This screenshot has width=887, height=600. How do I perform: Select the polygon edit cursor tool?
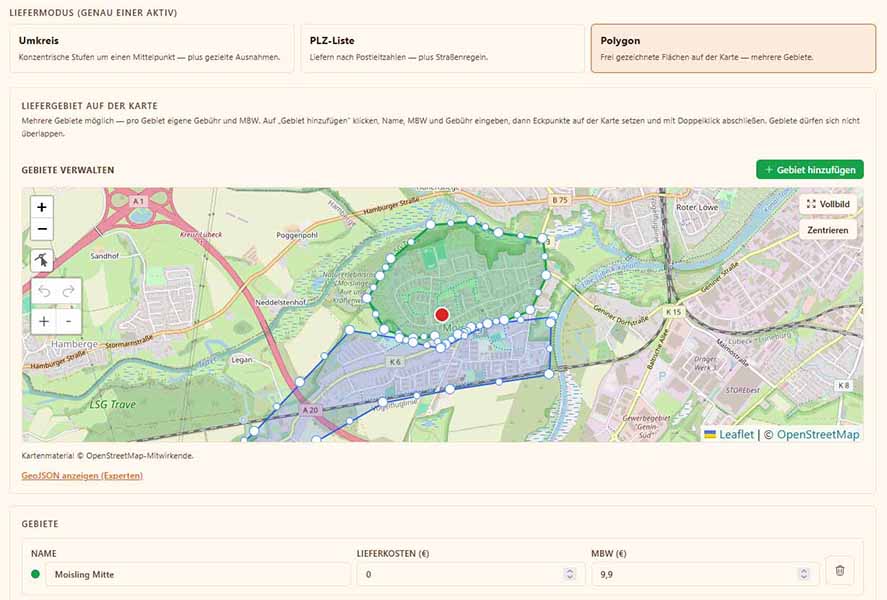click(x=42, y=260)
